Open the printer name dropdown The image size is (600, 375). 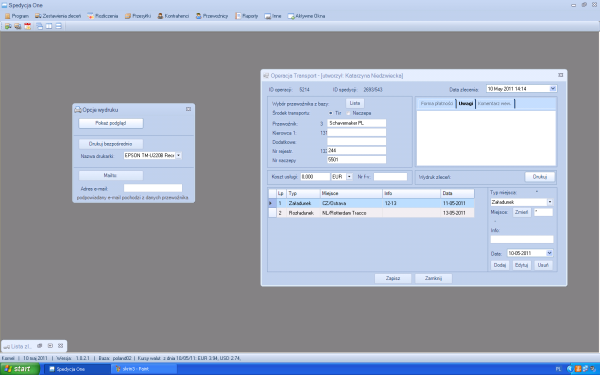(x=179, y=155)
